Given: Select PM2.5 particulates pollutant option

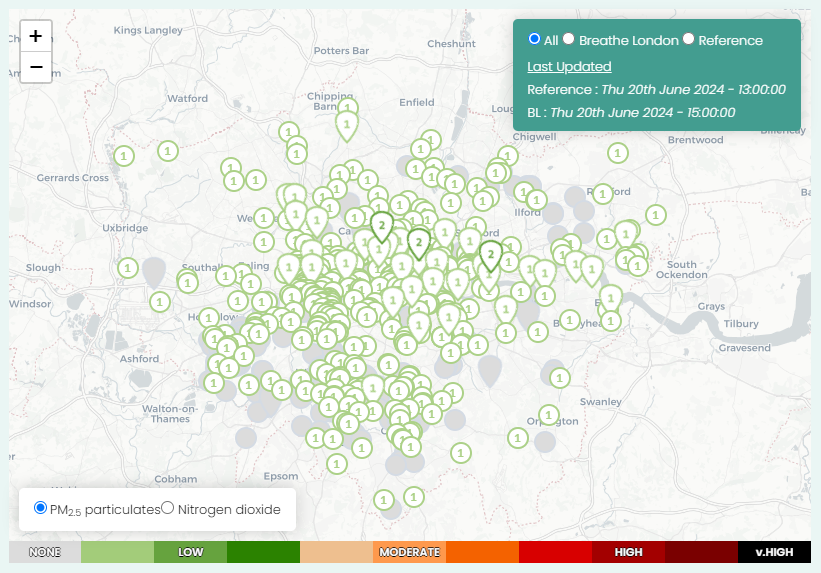Looking at the screenshot, I should pyautogui.click(x=40, y=508).
